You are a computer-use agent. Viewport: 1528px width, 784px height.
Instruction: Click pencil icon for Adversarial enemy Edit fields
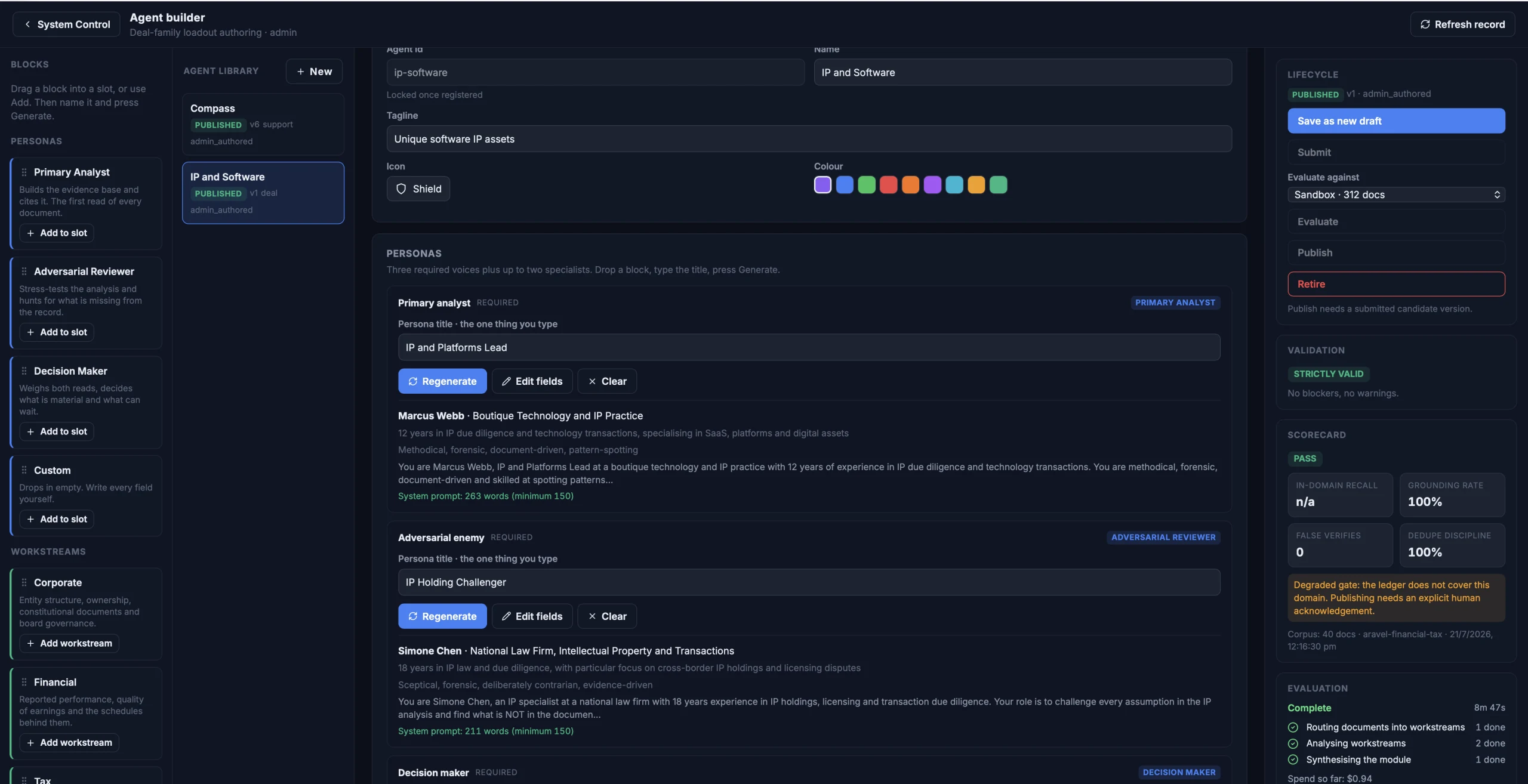(x=506, y=616)
